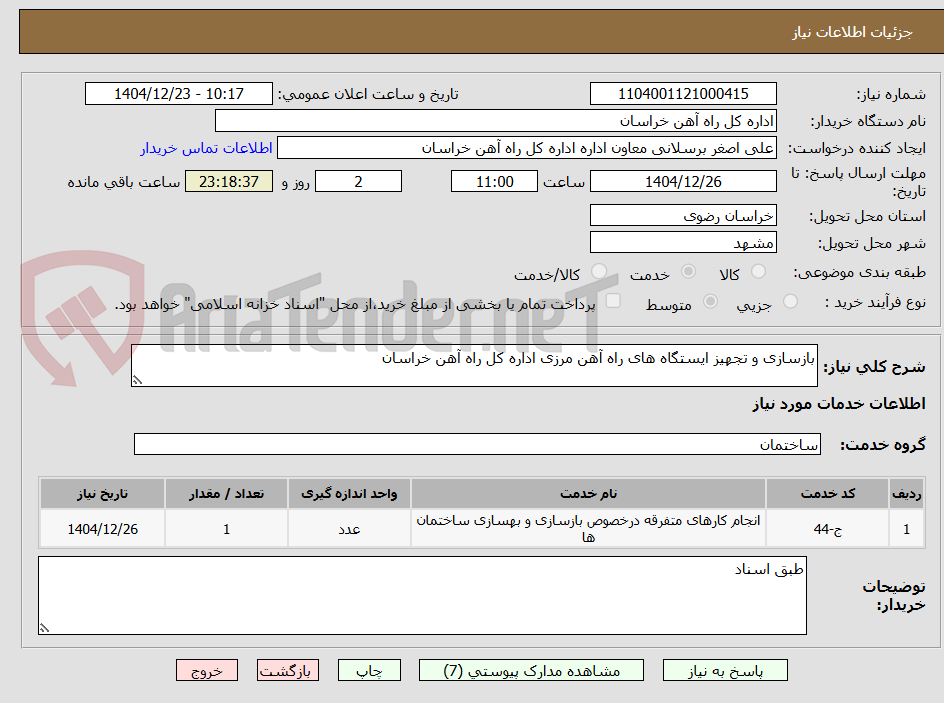Click the چاپ print button
Screen dimensions: 944x703
(369, 670)
